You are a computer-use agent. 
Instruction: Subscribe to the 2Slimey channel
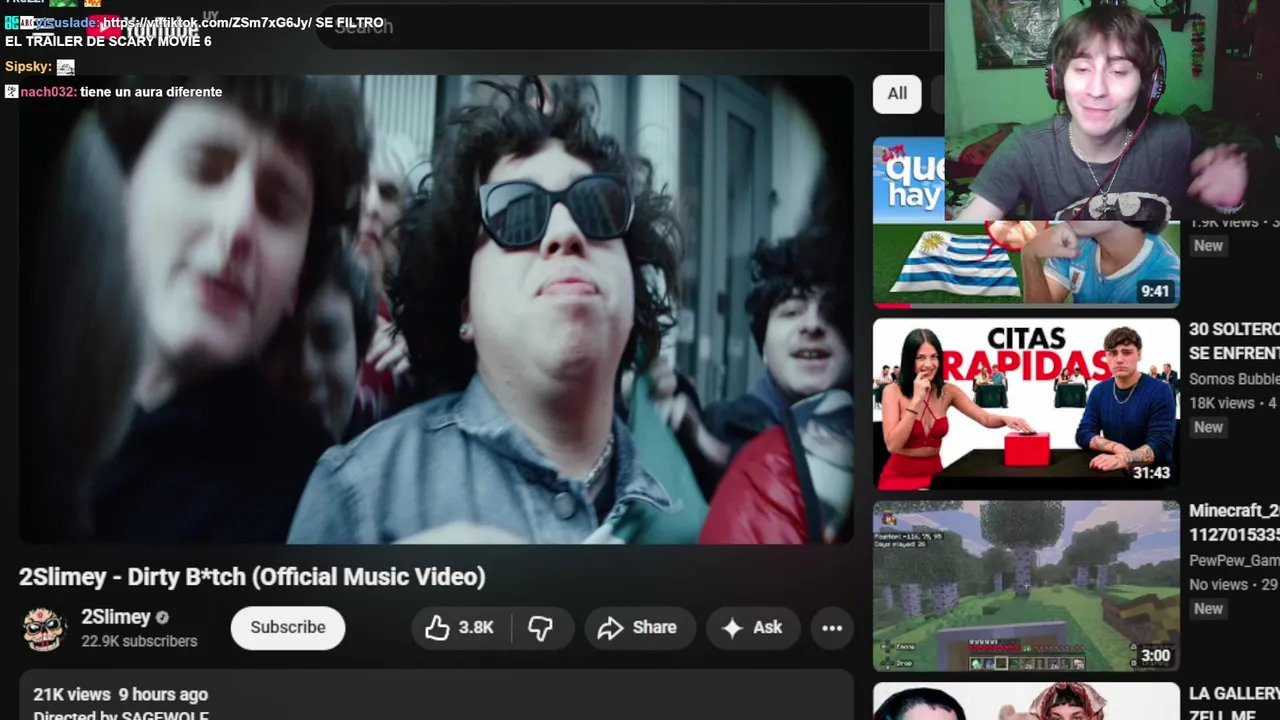(x=288, y=628)
